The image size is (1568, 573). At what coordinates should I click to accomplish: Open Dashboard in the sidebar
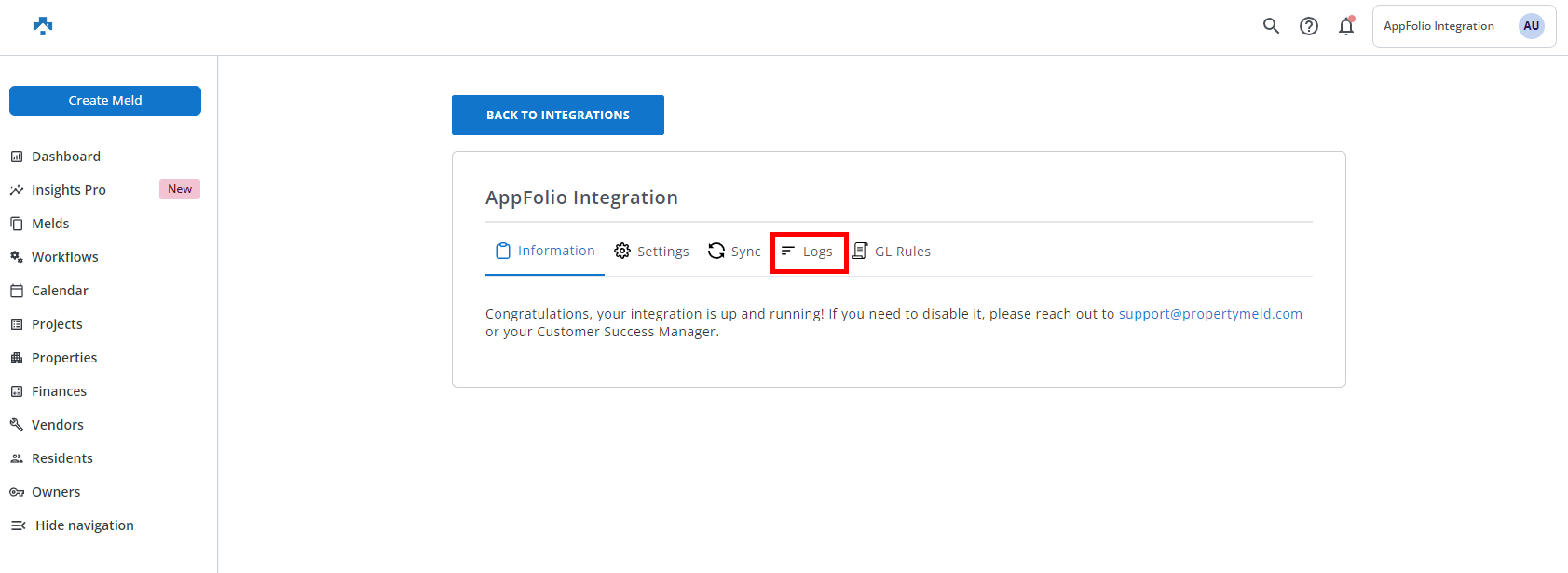pyautogui.click(x=65, y=157)
